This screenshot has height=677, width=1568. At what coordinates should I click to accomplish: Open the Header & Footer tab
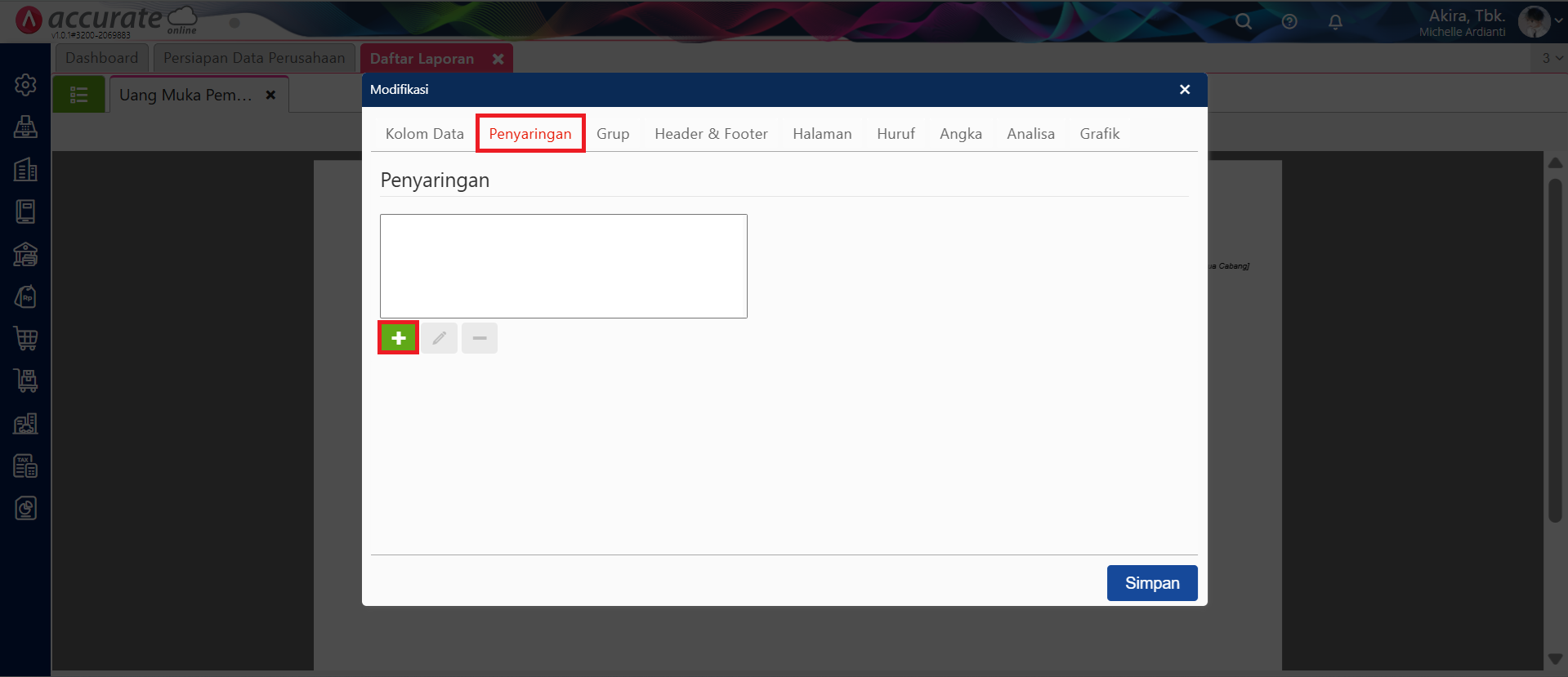(711, 134)
